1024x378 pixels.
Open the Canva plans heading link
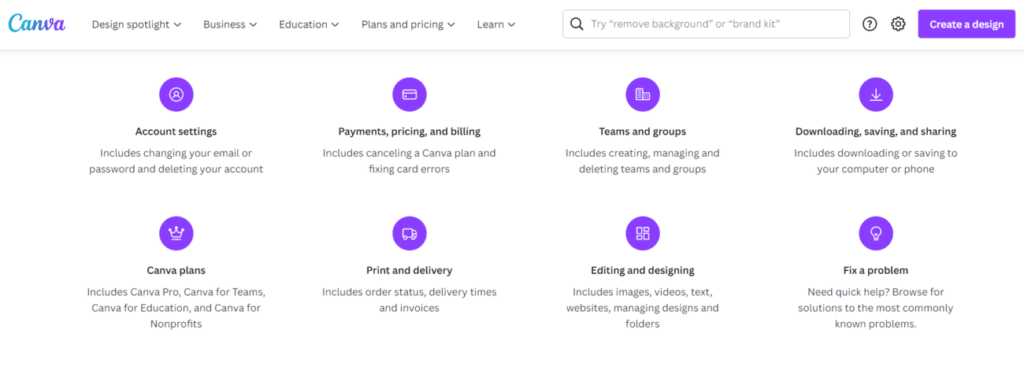tap(176, 270)
